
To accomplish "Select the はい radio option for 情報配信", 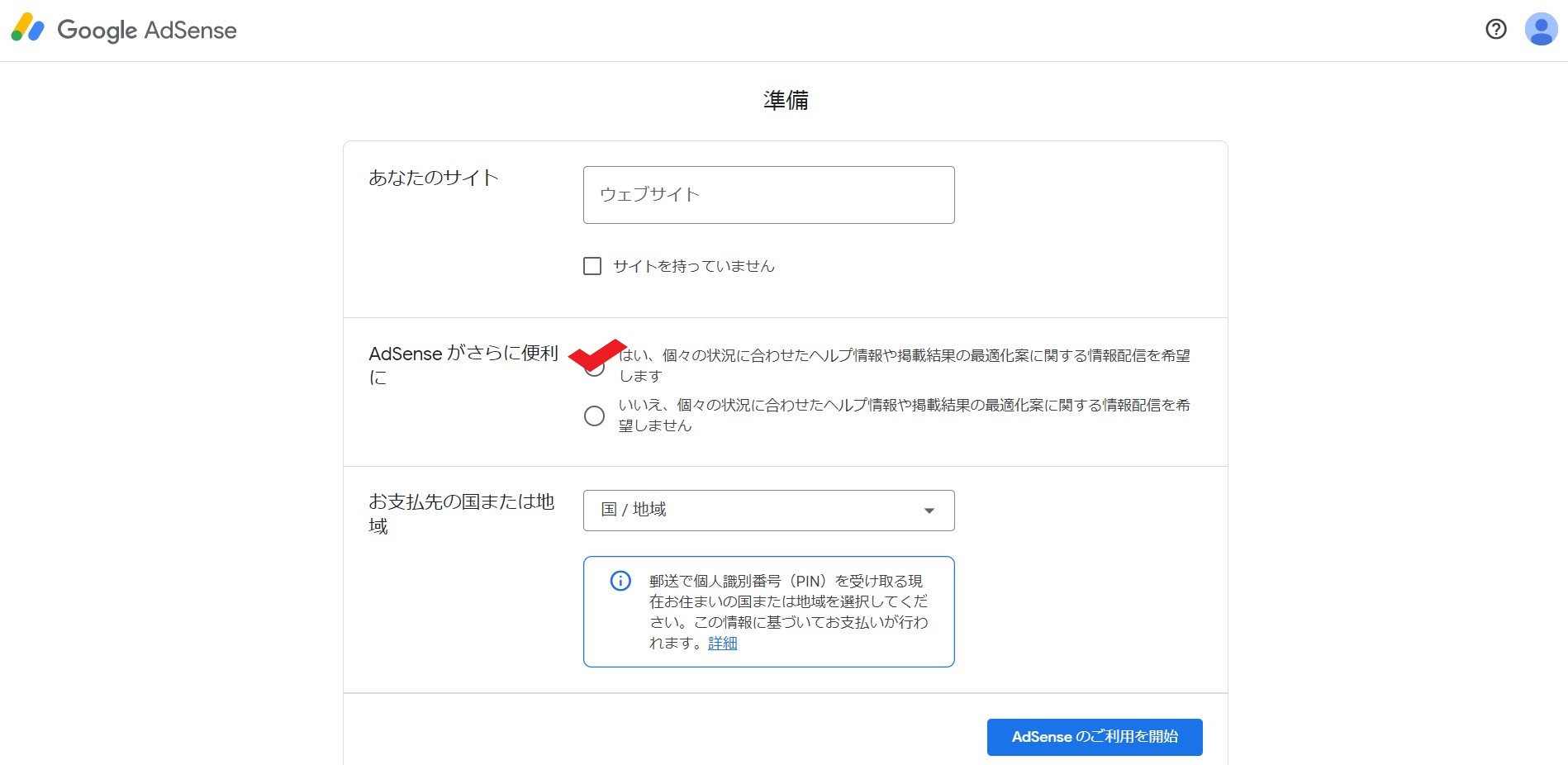I will pos(594,367).
